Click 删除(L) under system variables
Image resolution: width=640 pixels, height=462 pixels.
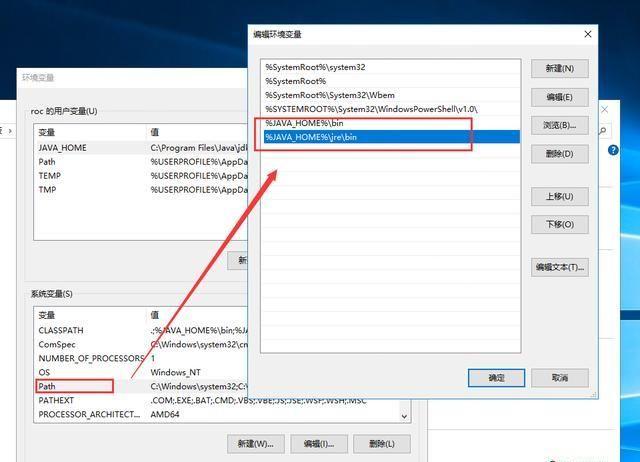coord(382,444)
